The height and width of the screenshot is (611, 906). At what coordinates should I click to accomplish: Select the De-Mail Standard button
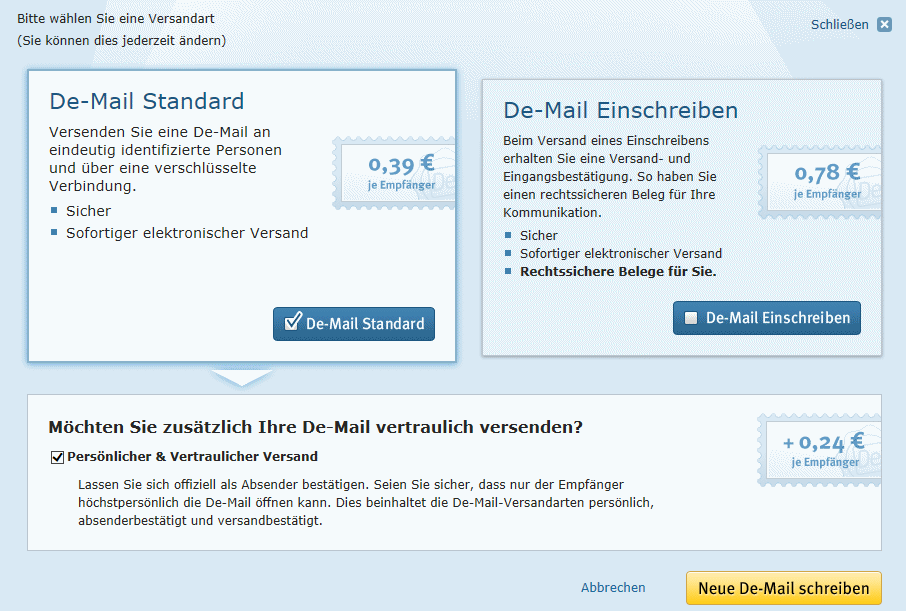click(354, 324)
